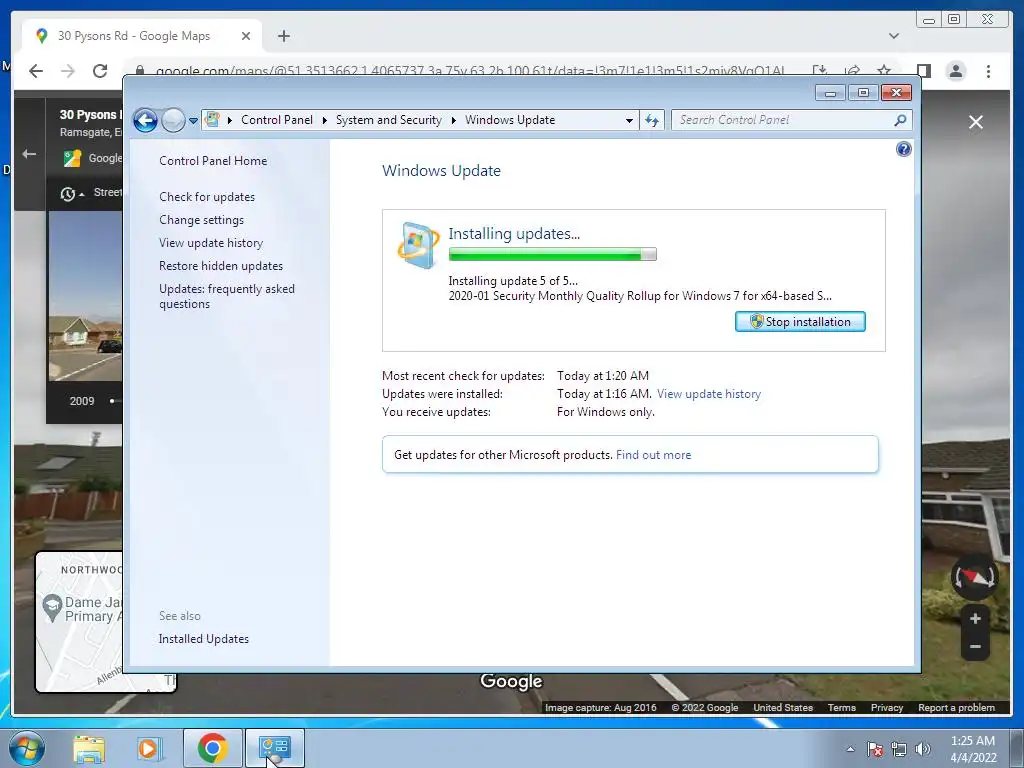Click 'Installing update 5 of 5...' text
1024x768 pixels.
coord(513,281)
